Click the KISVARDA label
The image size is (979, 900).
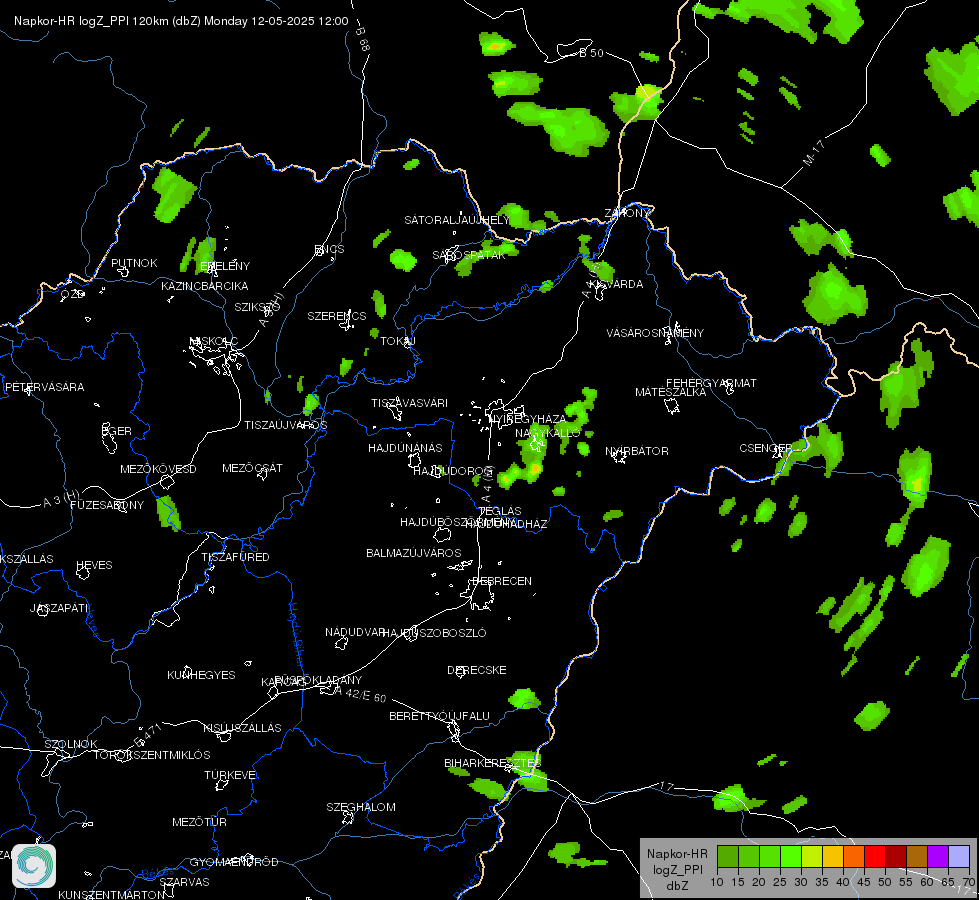[616, 284]
